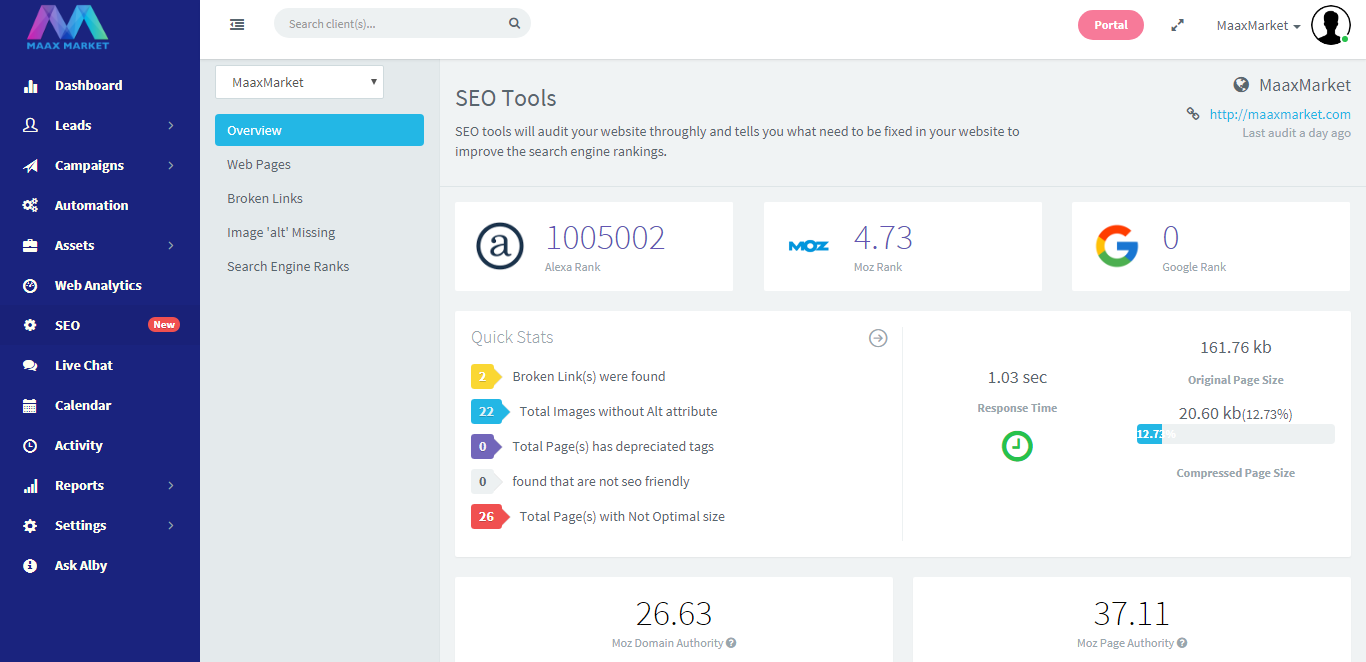Open the http://maaxmarket.com link

[1280, 114]
